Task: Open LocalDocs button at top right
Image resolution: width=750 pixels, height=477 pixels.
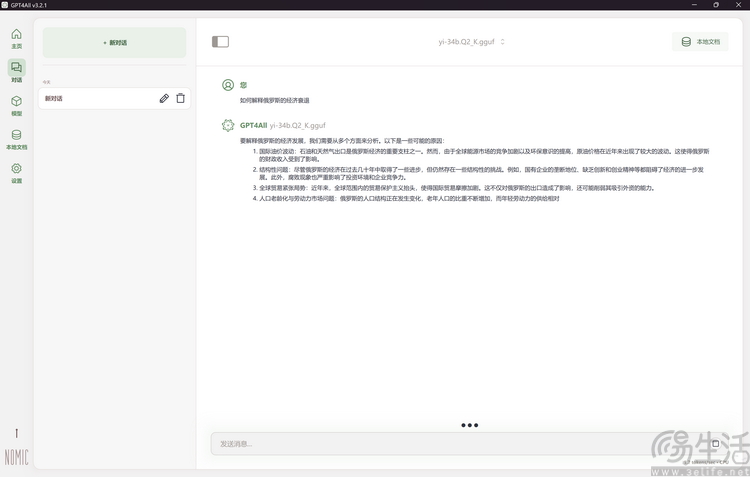Action: (700, 42)
